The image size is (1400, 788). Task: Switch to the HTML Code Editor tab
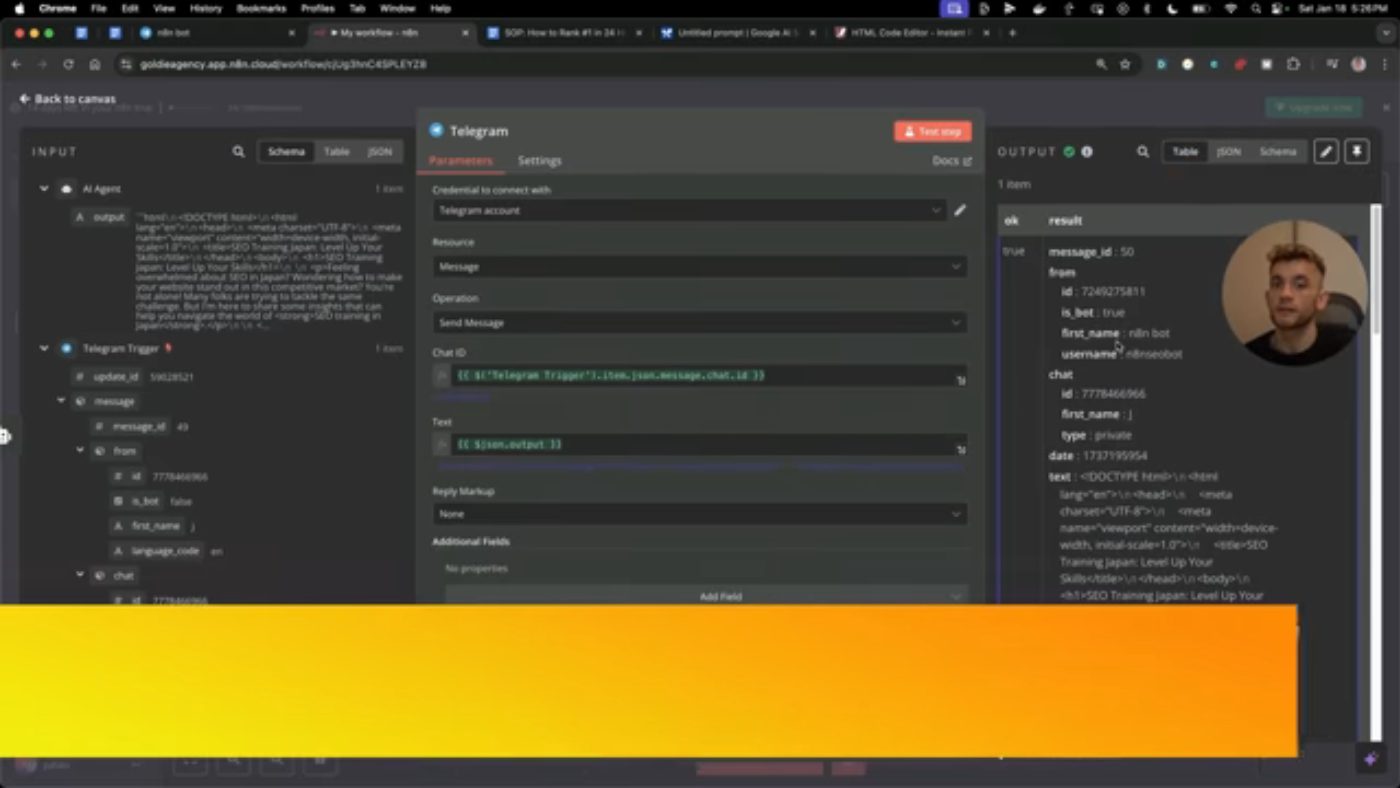(x=911, y=32)
